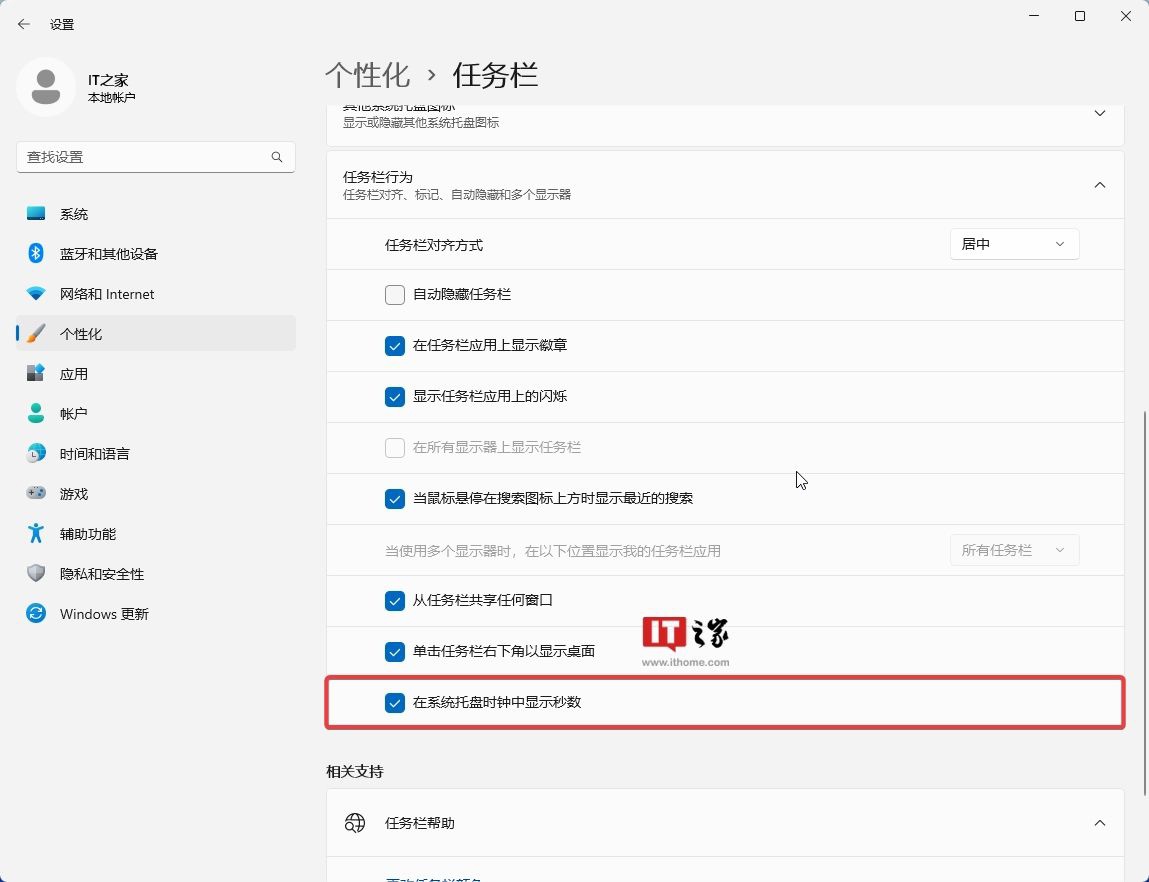The height and width of the screenshot is (882, 1149).
Task: Open 系统 (System) settings from sidebar
Action: [73, 213]
